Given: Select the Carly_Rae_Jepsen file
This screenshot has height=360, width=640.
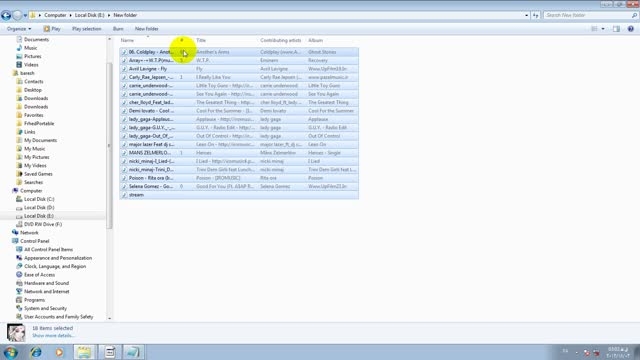Looking at the screenshot, I should coord(239,77).
